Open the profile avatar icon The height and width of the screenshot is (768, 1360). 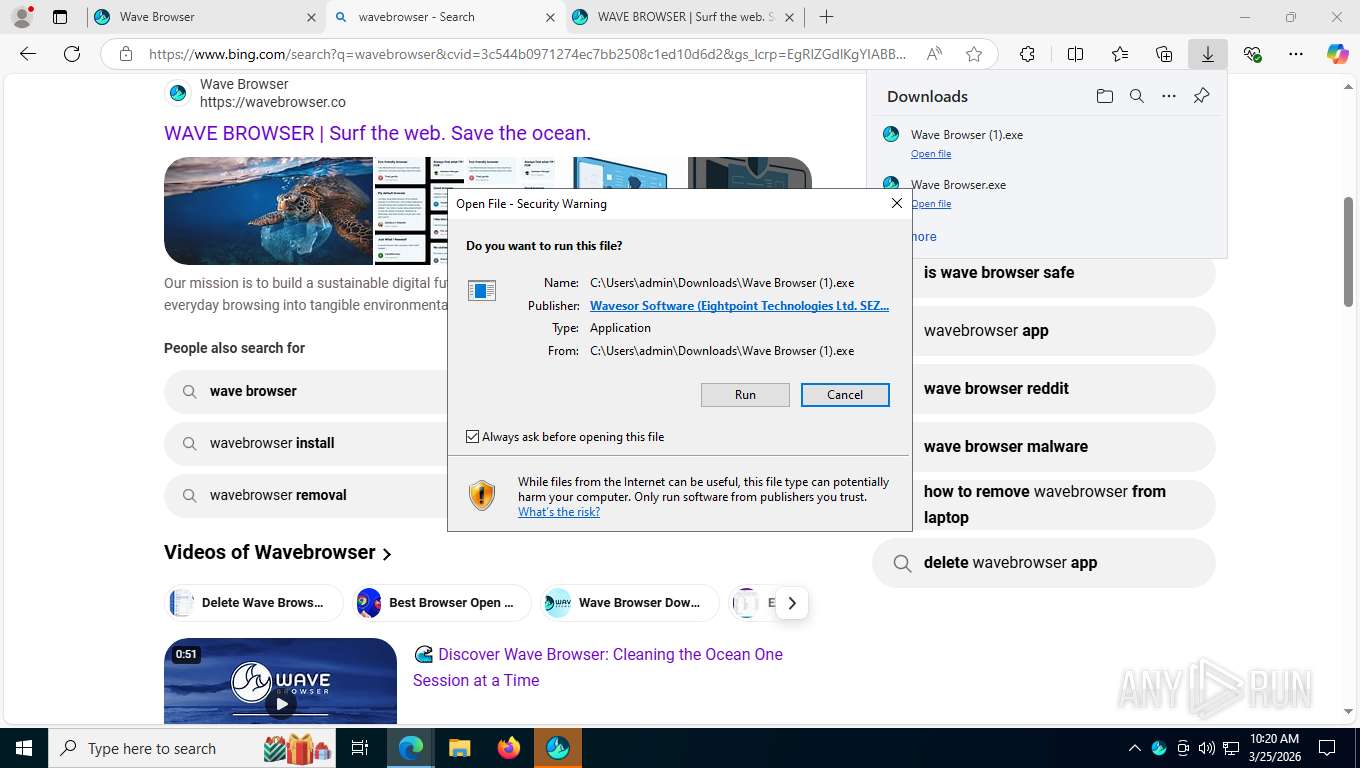(21, 17)
